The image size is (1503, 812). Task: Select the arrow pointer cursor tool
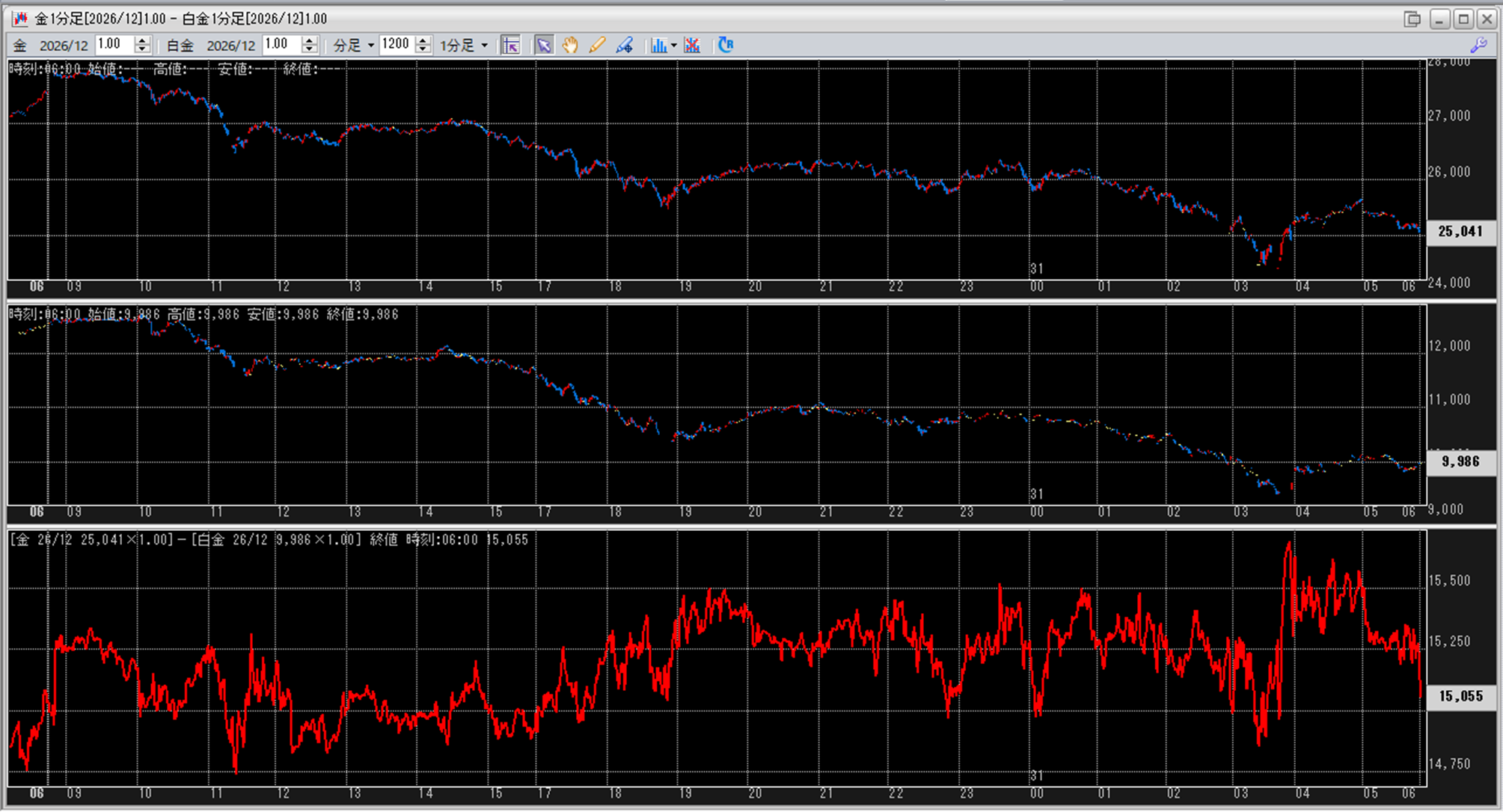tap(544, 46)
